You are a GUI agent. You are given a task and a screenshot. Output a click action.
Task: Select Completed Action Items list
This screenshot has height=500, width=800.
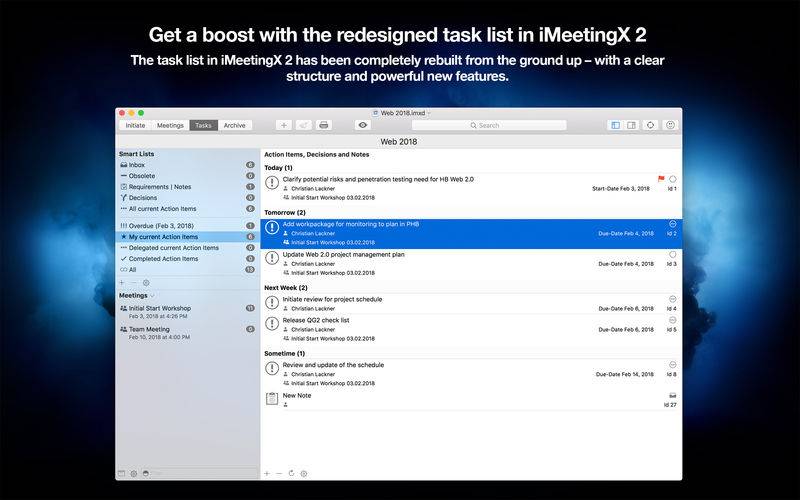tap(188, 259)
